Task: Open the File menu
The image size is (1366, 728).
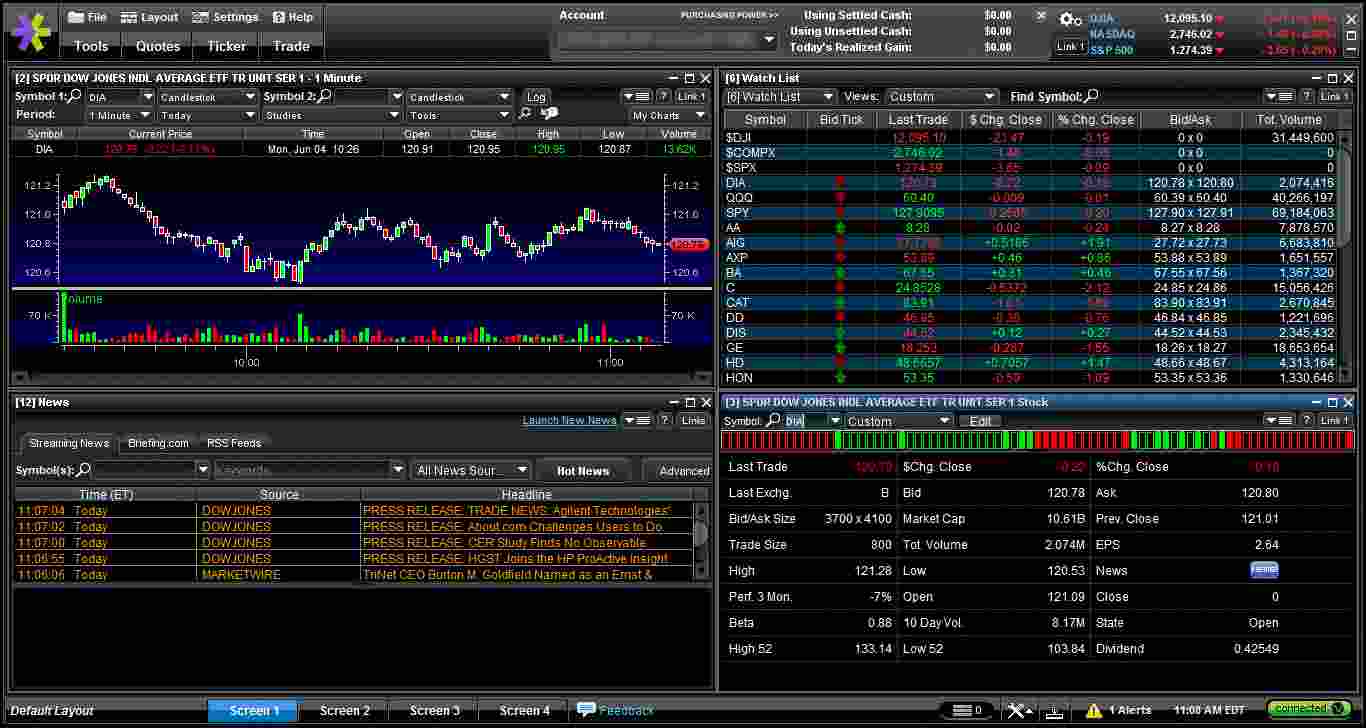Action: (87, 17)
